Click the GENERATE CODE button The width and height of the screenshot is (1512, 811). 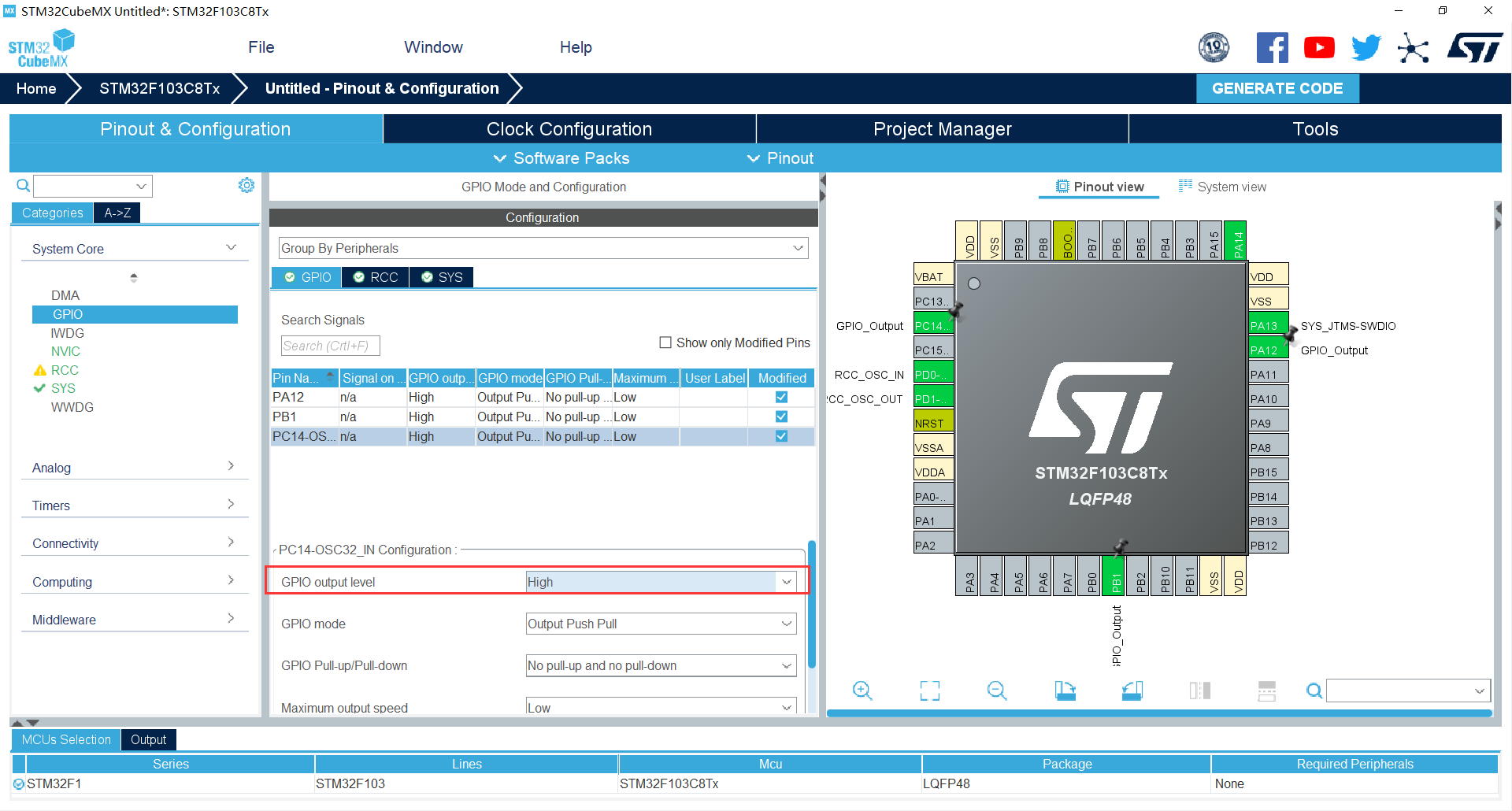pyautogui.click(x=1277, y=88)
